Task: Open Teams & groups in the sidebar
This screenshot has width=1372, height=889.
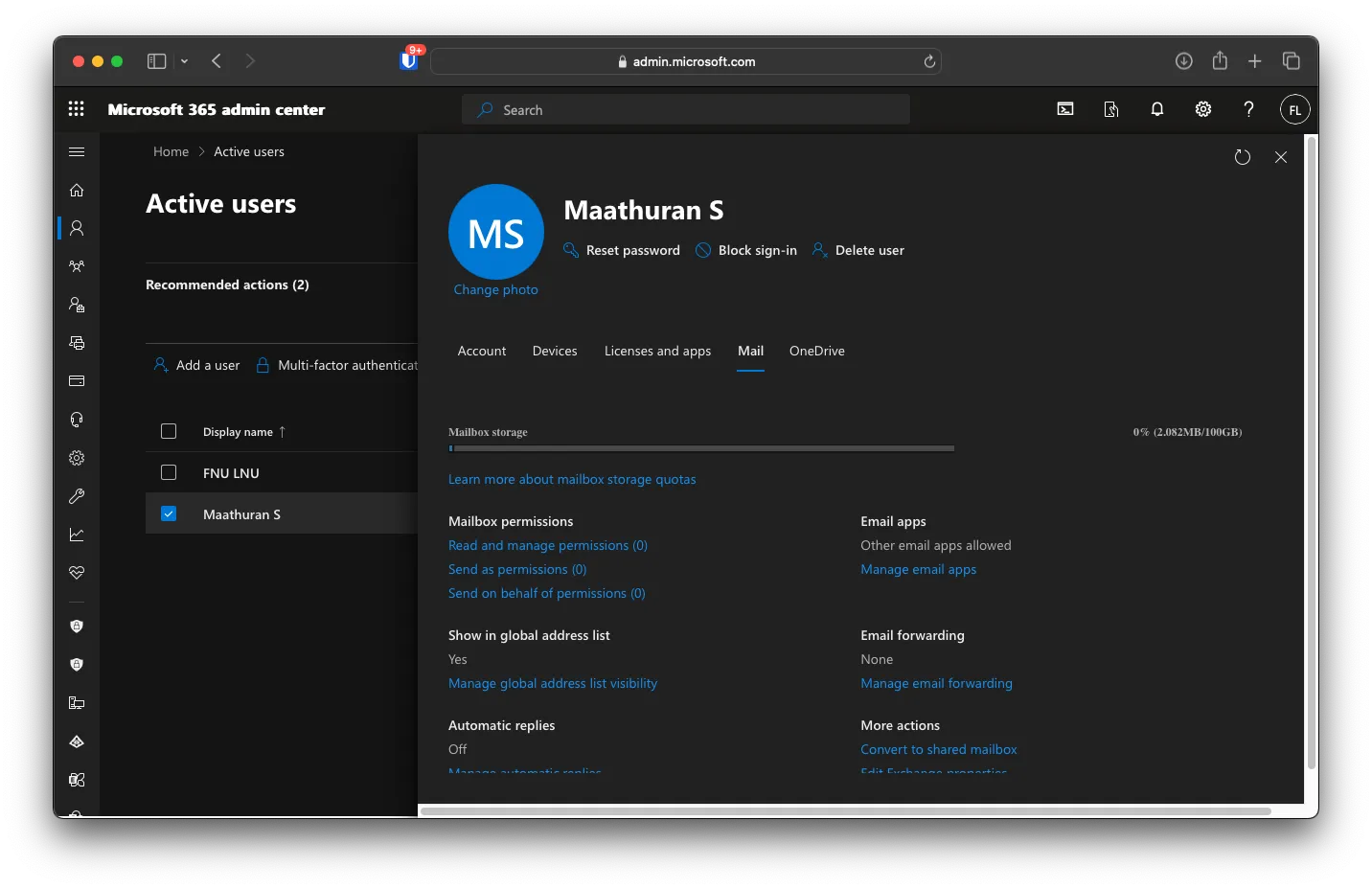Action: pyautogui.click(x=77, y=266)
